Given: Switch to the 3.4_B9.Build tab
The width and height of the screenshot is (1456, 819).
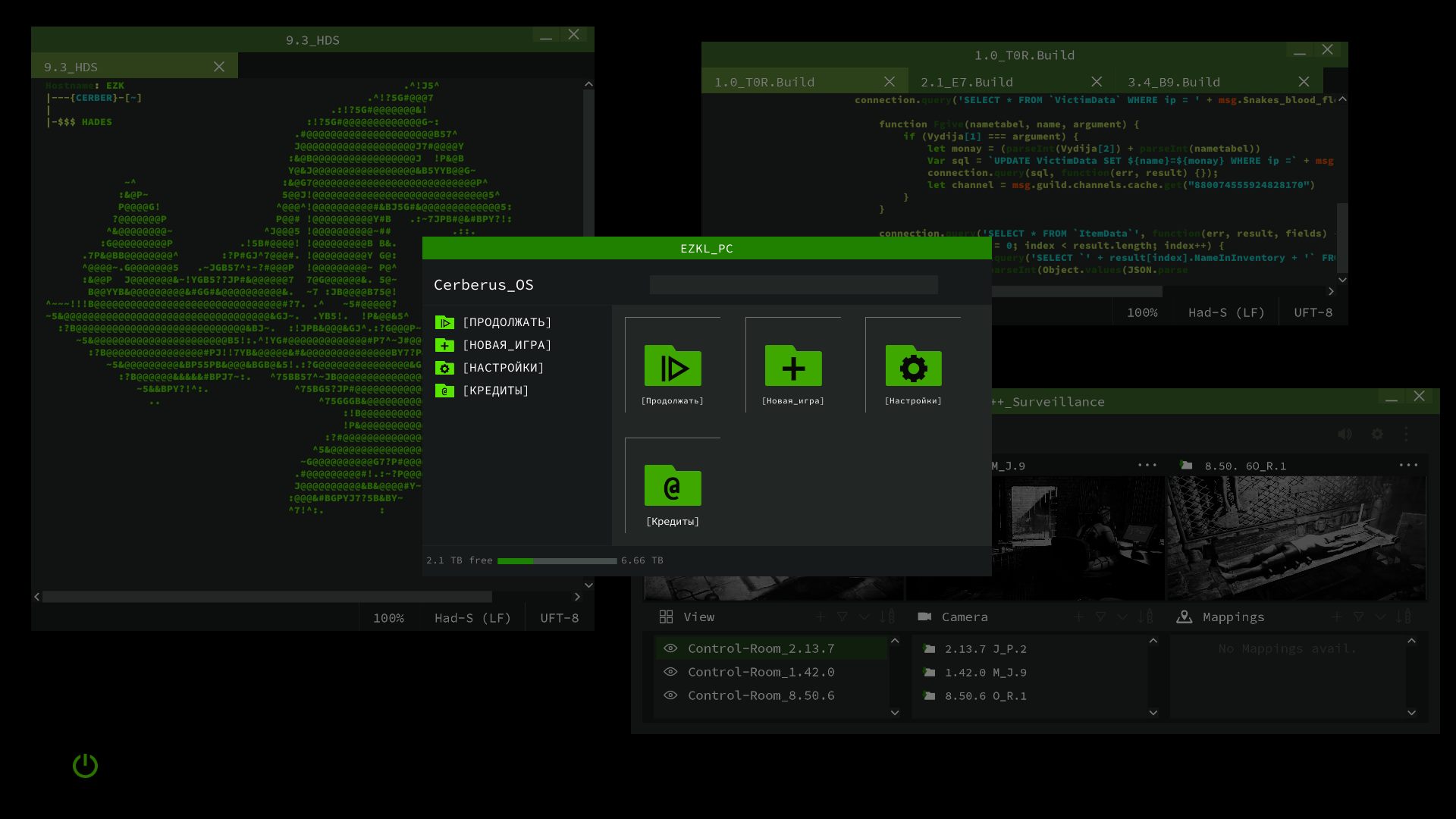Looking at the screenshot, I should (x=1173, y=82).
